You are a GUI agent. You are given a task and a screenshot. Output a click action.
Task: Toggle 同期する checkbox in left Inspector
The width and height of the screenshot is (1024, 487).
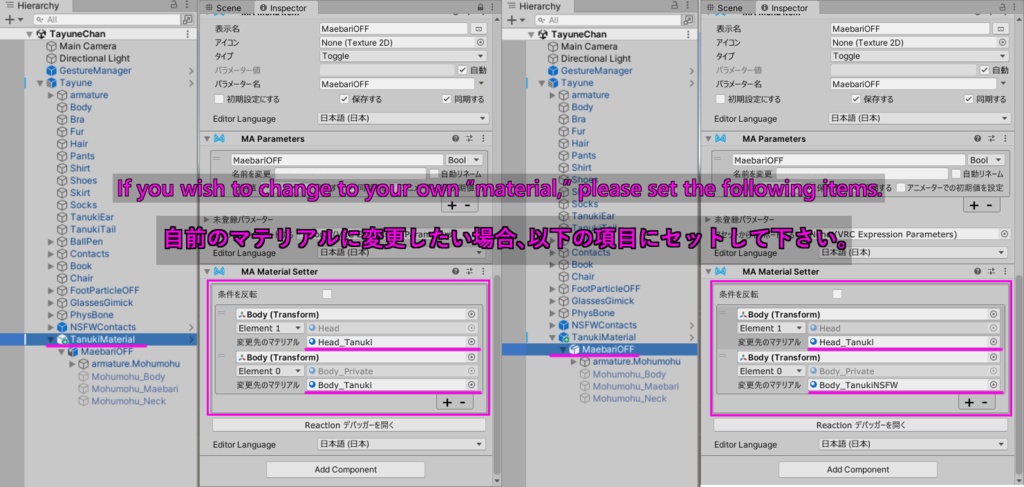447,99
